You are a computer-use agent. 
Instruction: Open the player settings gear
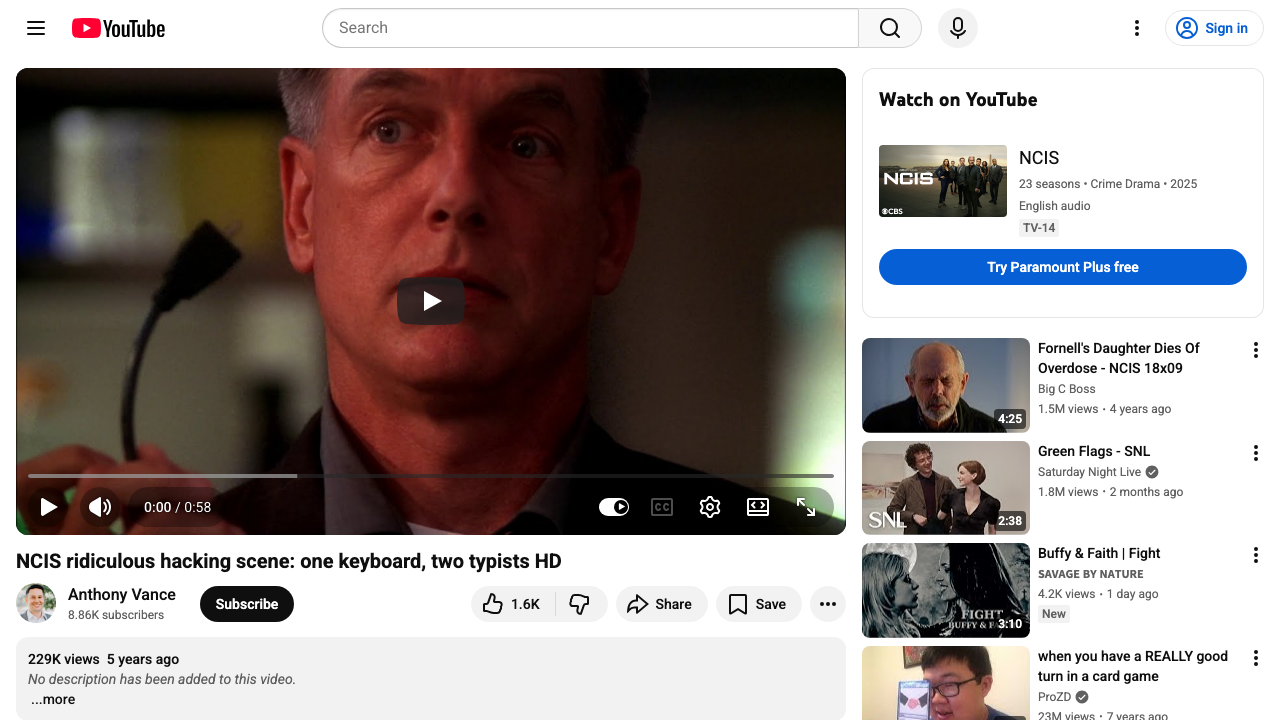[x=710, y=507]
